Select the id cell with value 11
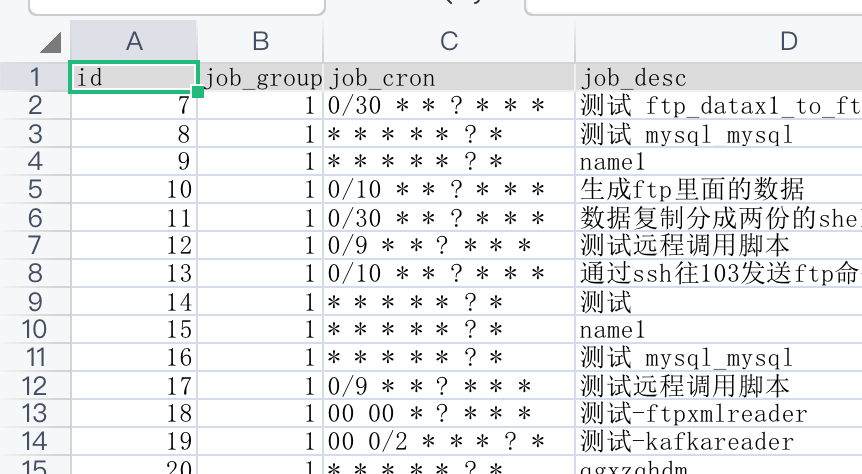This screenshot has height=474, width=862. point(134,218)
